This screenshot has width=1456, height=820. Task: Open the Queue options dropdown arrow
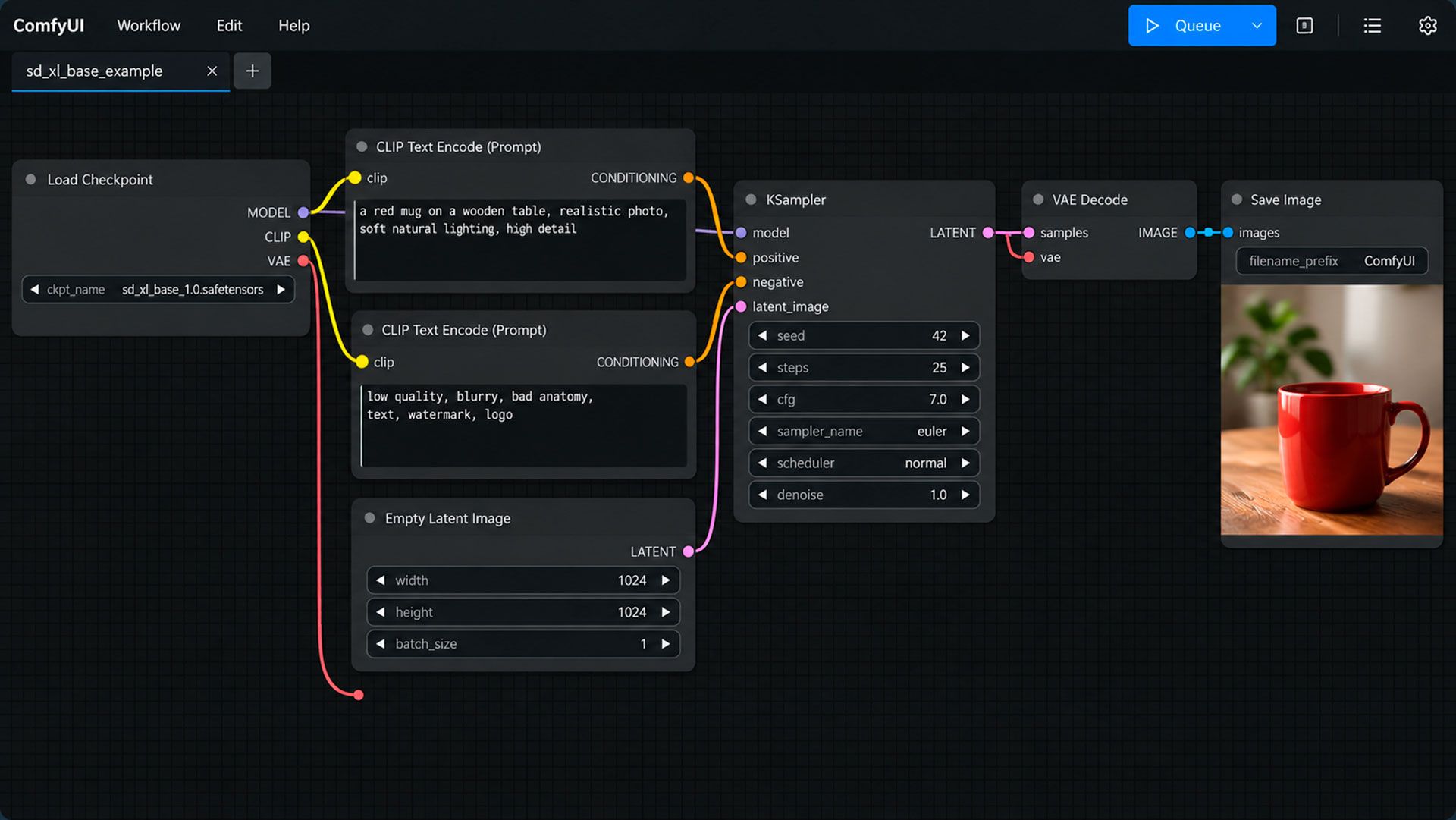tap(1257, 26)
